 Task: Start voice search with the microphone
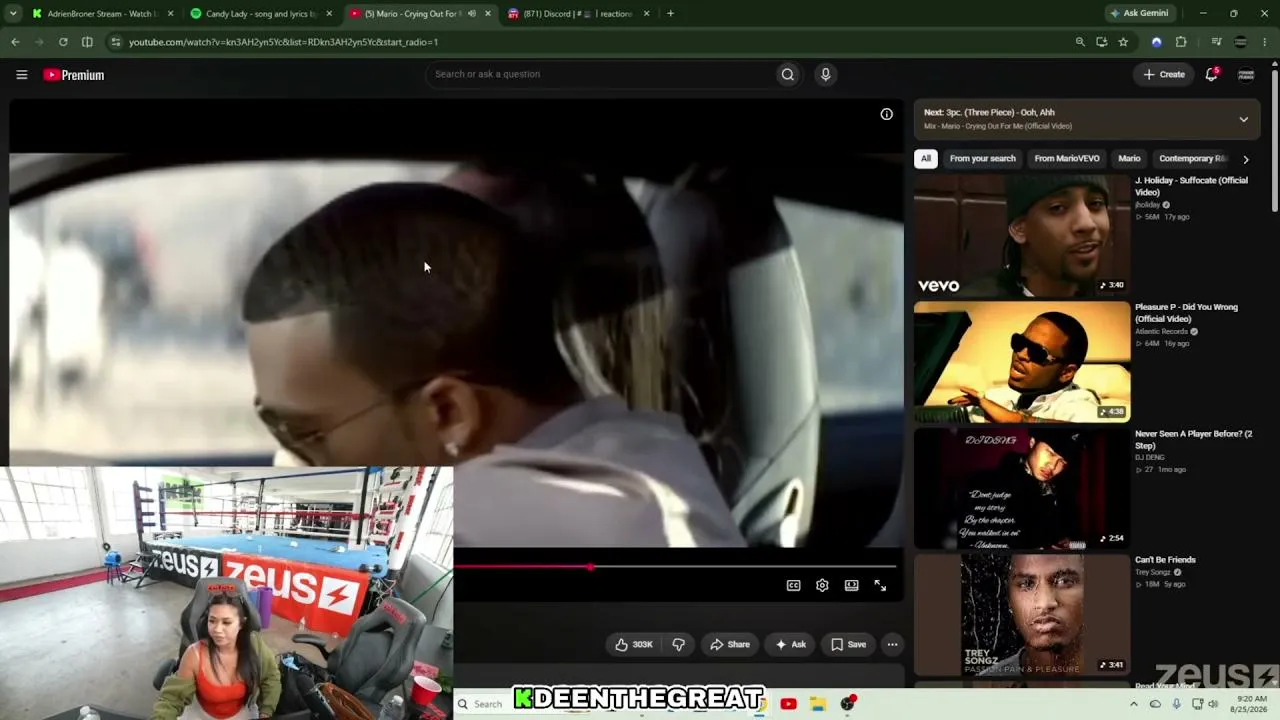tap(825, 74)
